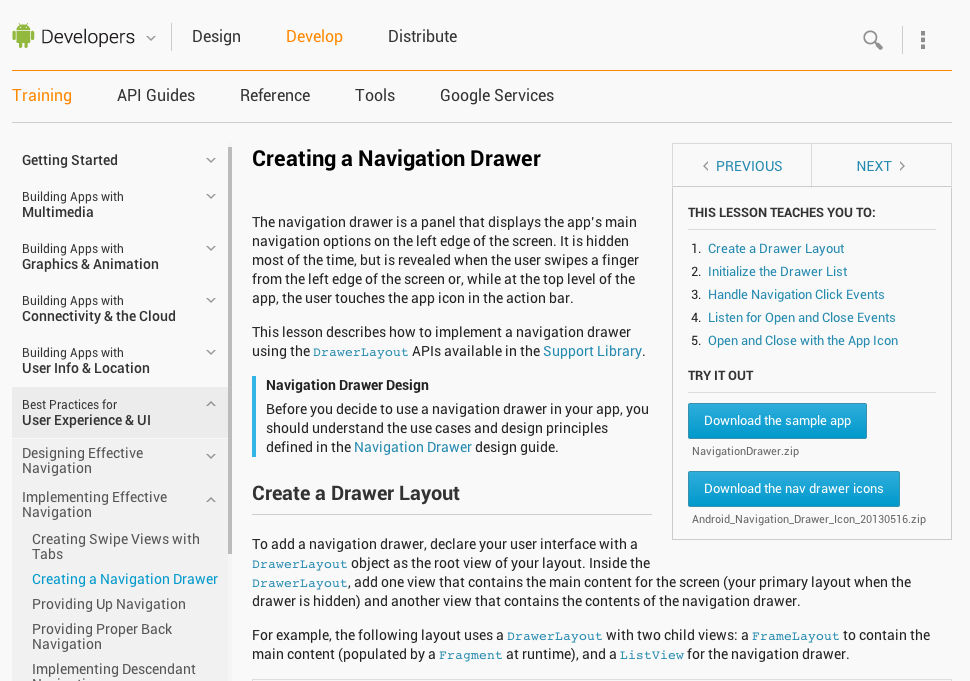Open search with the magnifier icon
The image size is (970, 681).
point(871,40)
